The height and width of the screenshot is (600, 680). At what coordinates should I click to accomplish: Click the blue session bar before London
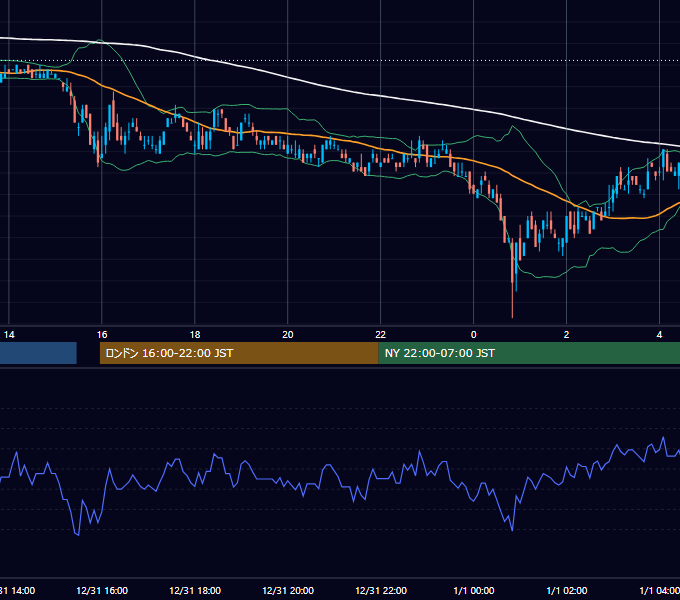[38, 353]
